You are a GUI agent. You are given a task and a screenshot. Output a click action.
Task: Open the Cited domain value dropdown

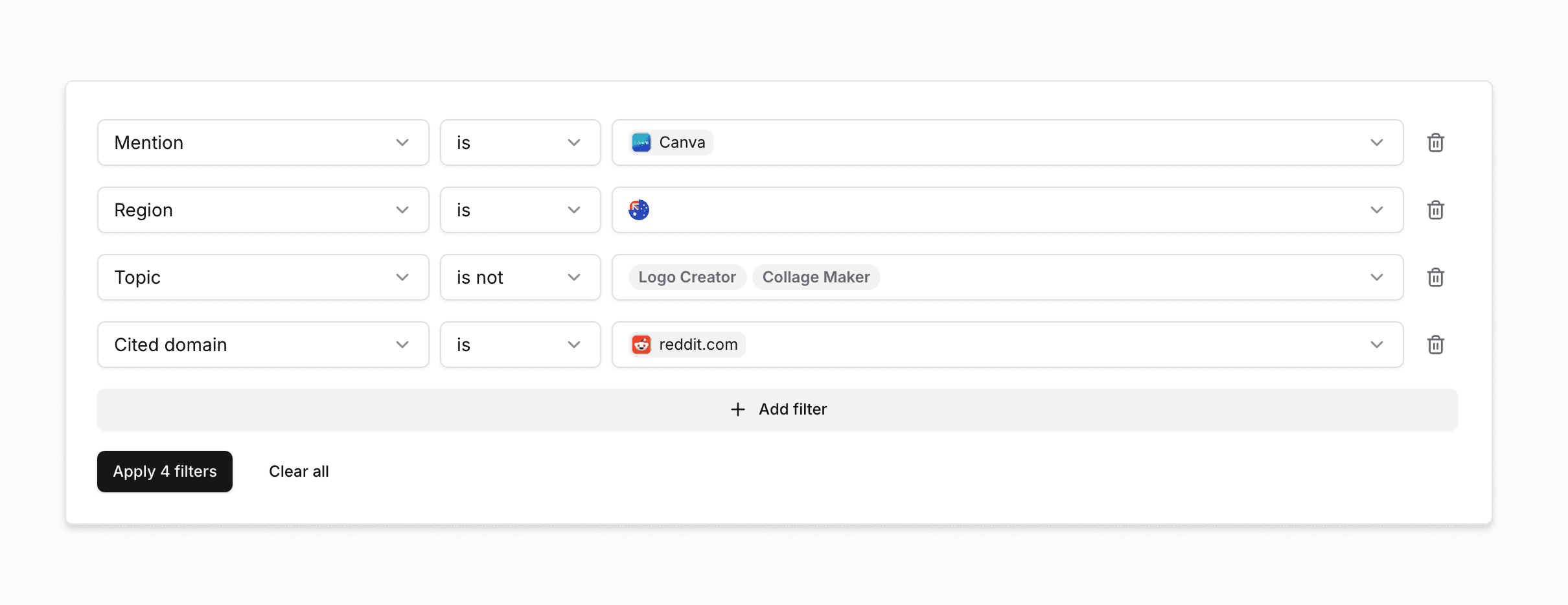(1377, 344)
